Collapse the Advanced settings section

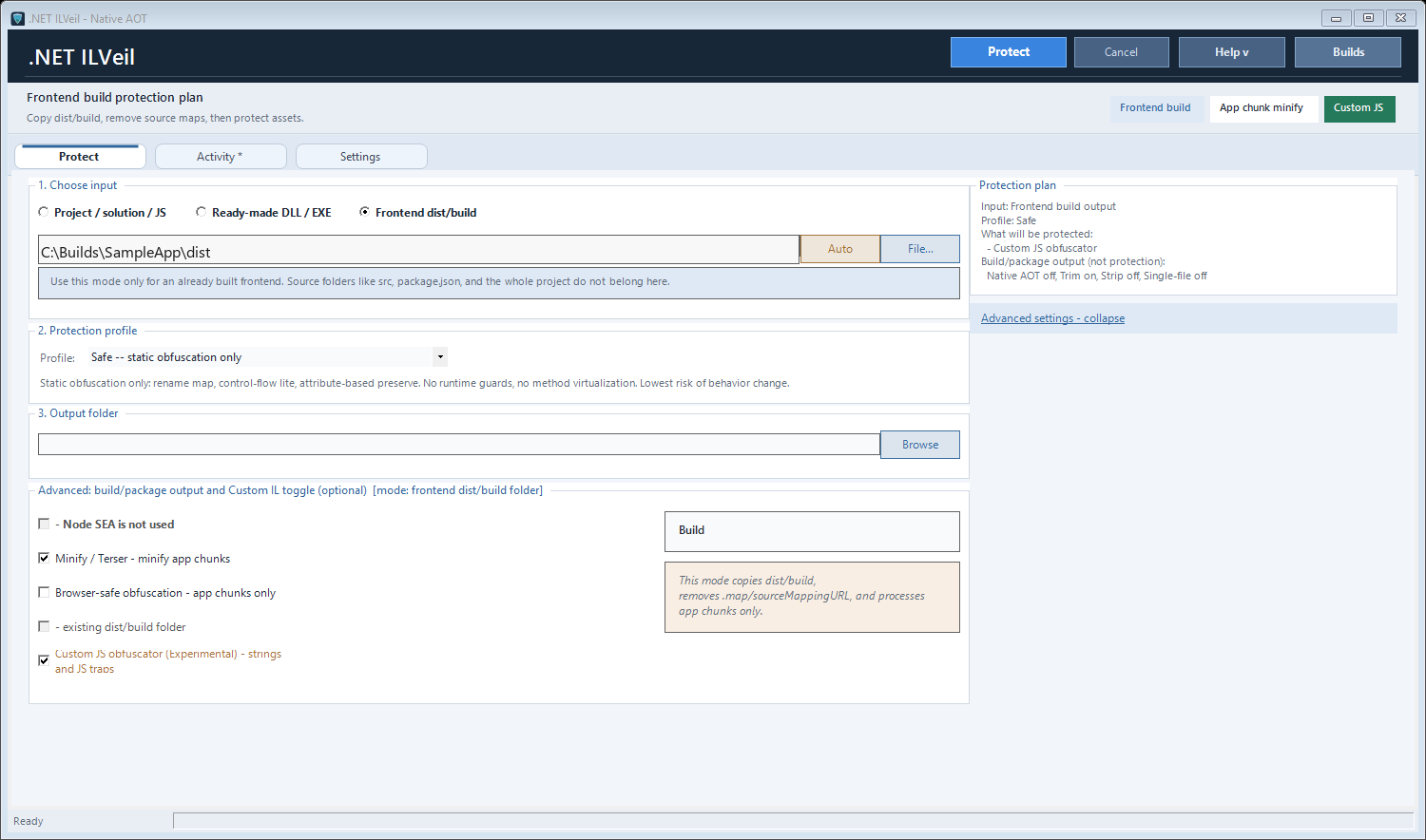click(1052, 318)
